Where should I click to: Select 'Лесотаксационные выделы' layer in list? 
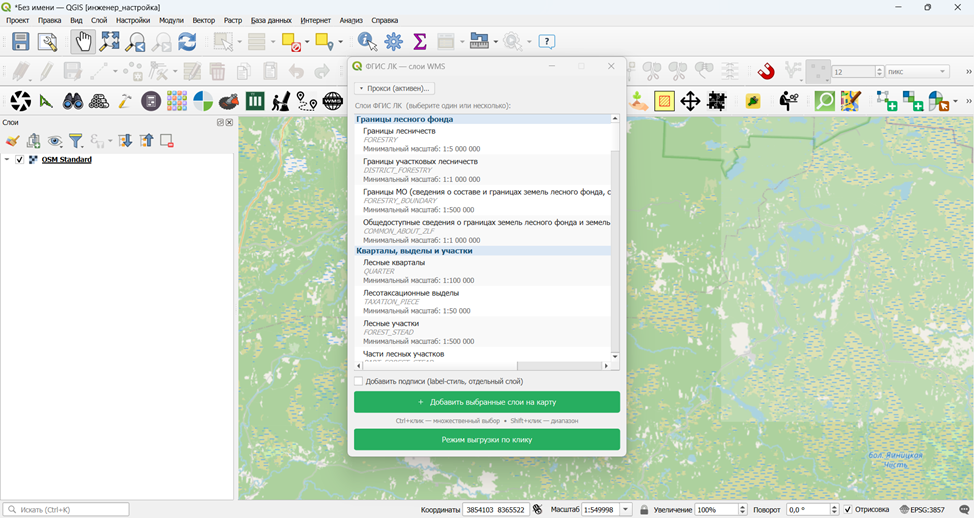[x=483, y=301]
